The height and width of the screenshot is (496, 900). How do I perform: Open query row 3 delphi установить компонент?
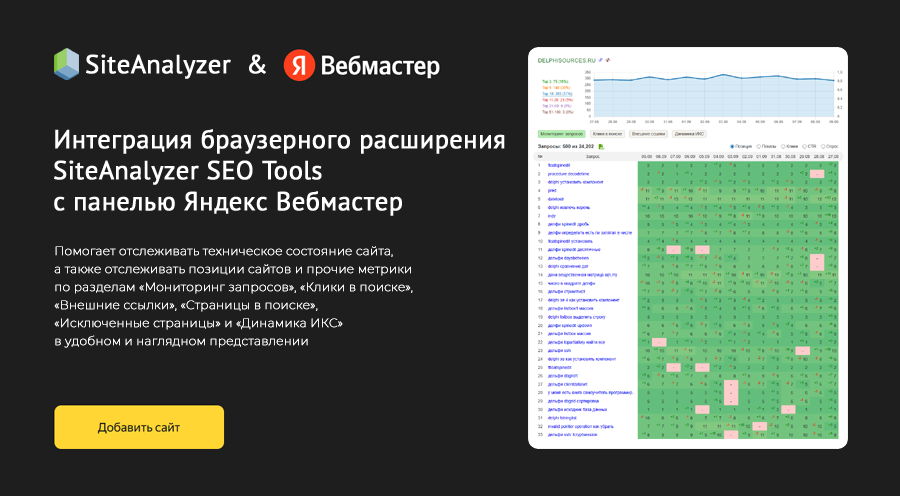575,182
